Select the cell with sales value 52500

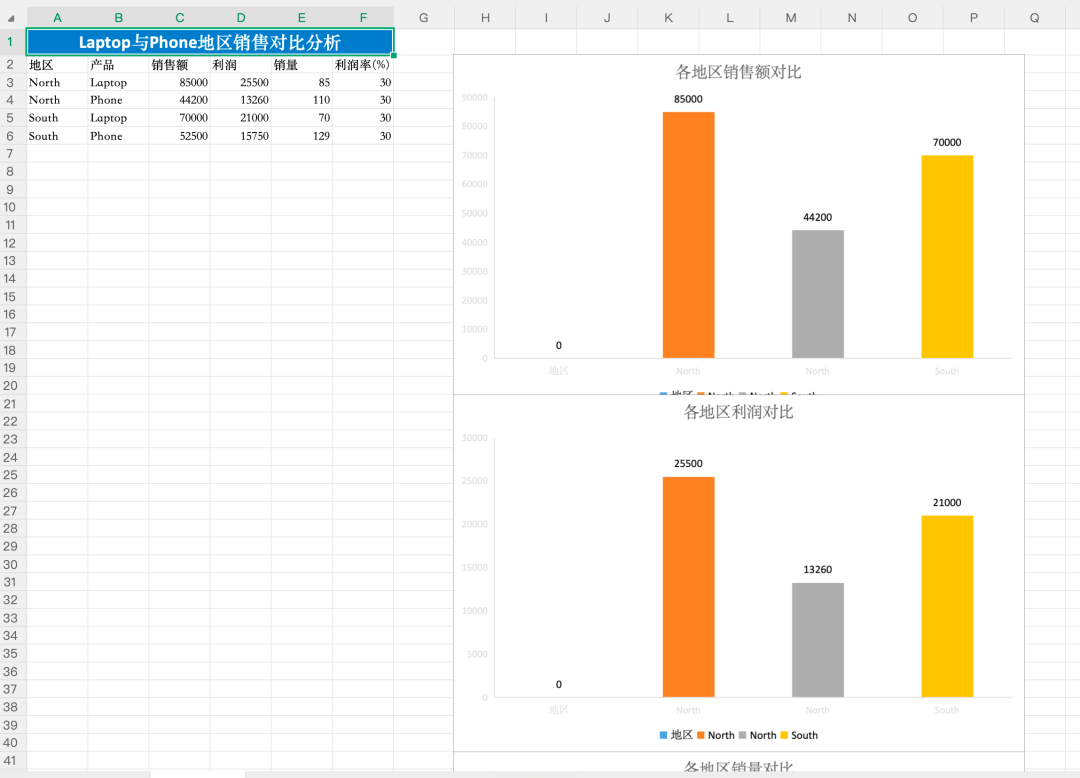click(180, 136)
